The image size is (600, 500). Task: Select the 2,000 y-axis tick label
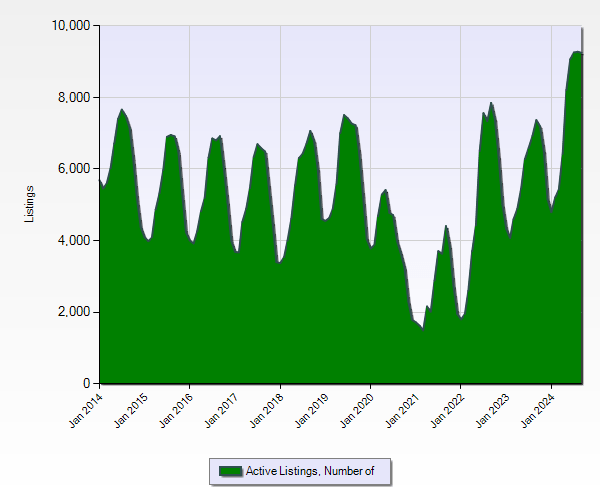[73, 312]
